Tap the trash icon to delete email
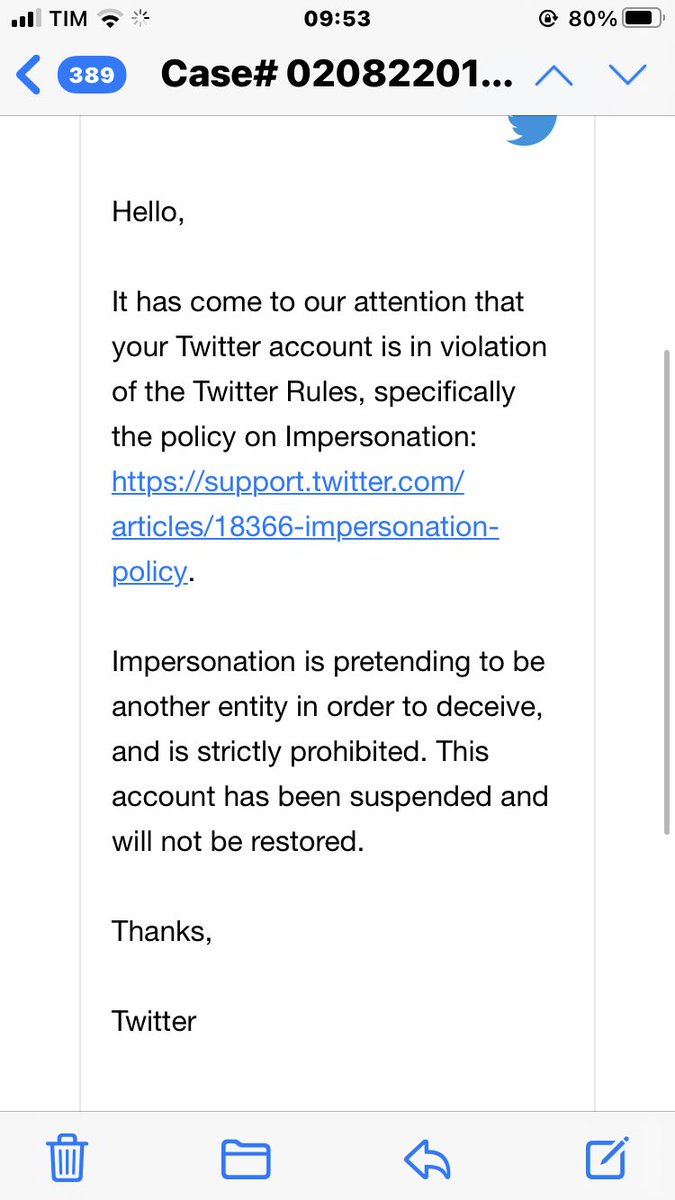This screenshot has height=1200, width=675. [x=68, y=1159]
